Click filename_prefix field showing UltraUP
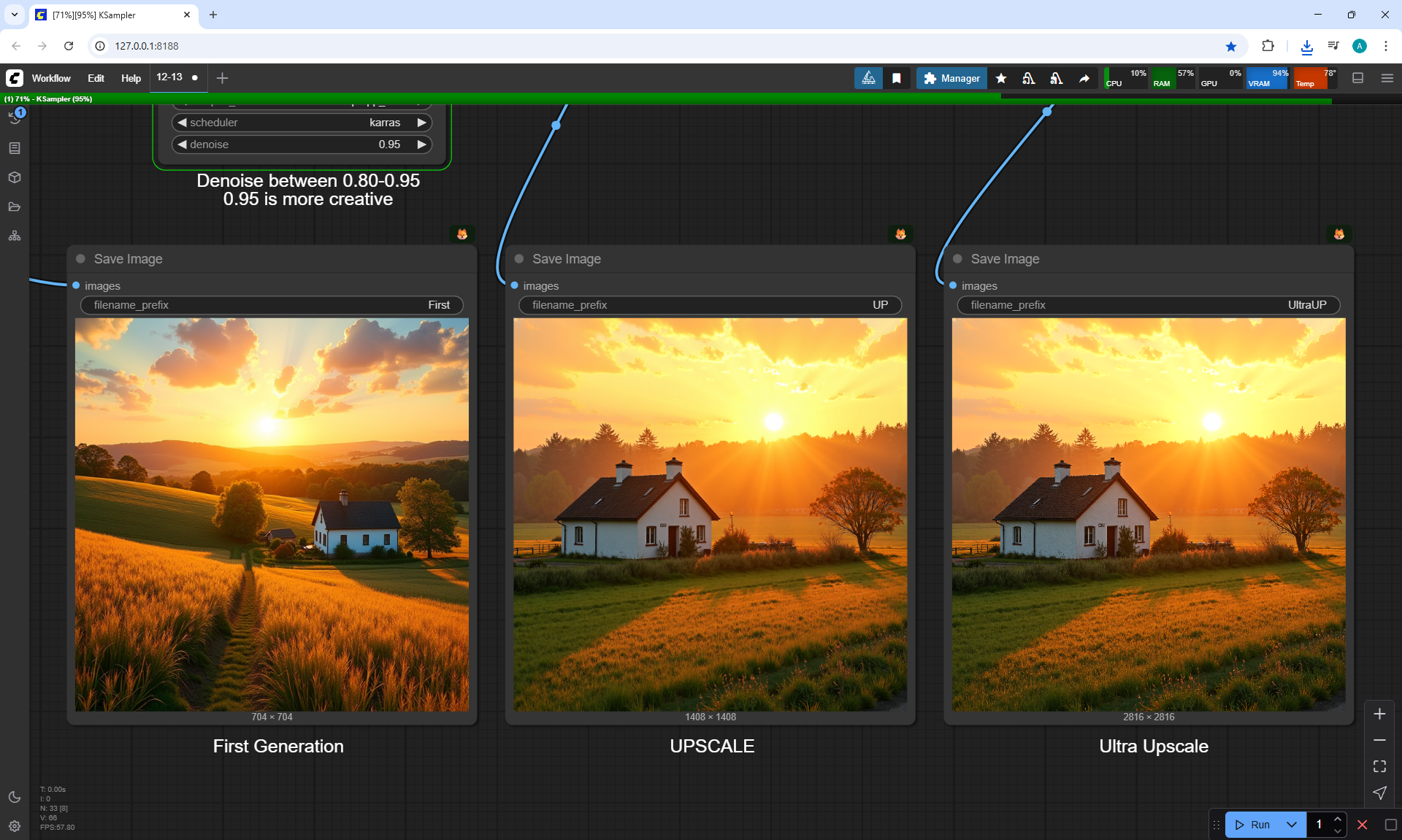 pos(1148,305)
